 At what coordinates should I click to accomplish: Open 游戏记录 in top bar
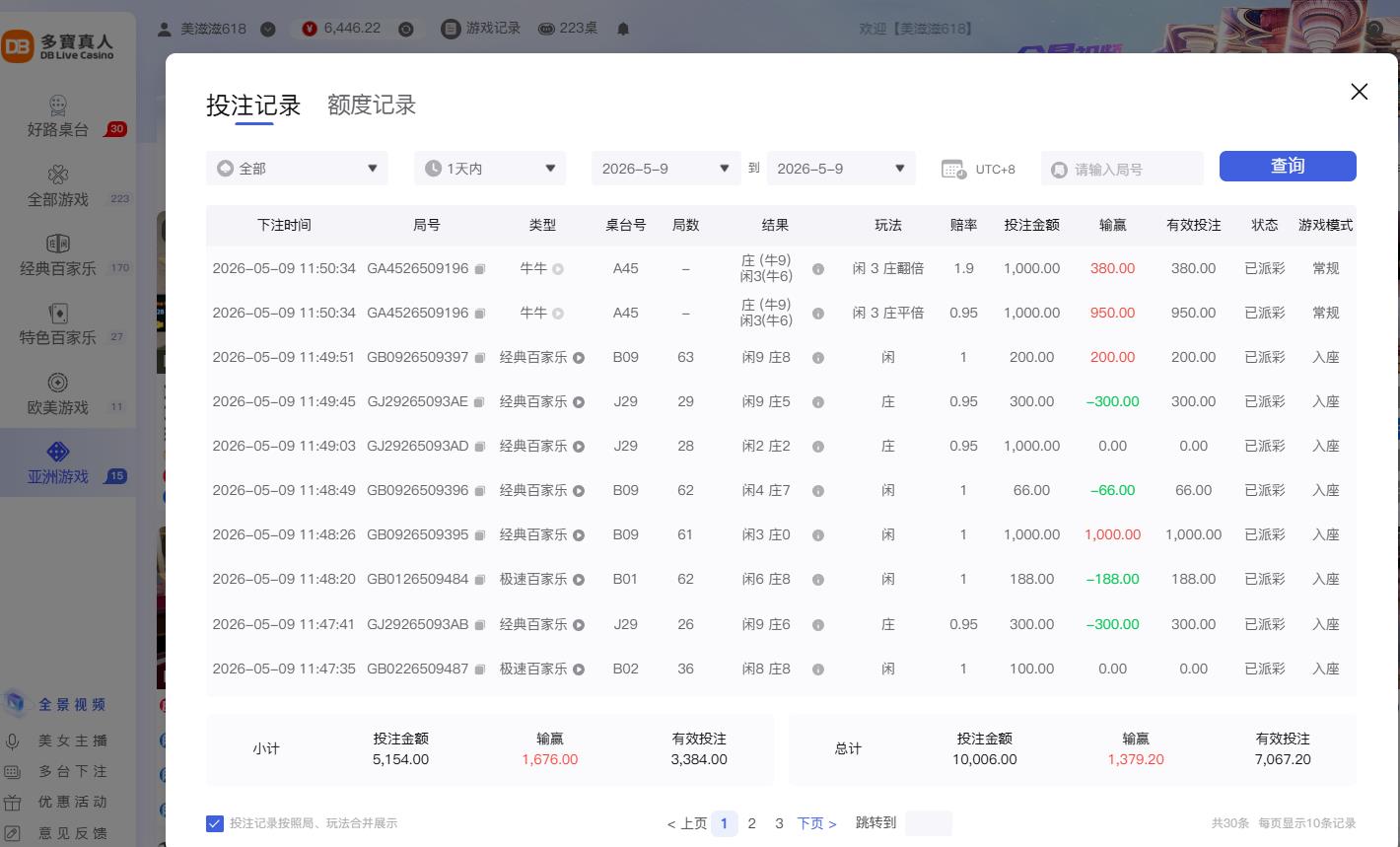tap(480, 29)
